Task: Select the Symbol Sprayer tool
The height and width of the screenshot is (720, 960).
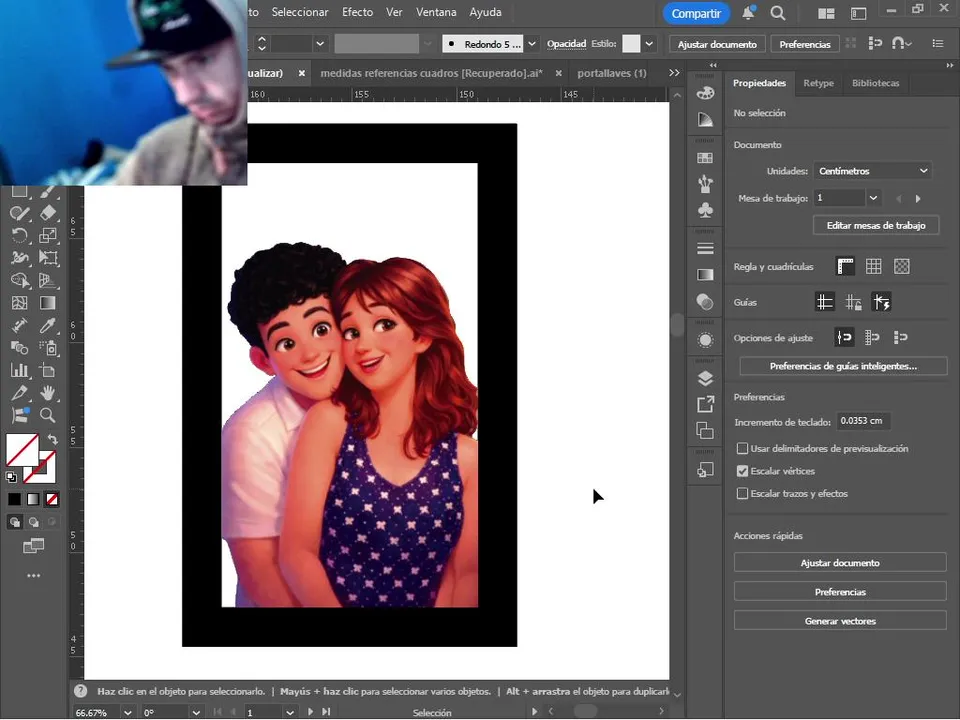Action: [48, 348]
